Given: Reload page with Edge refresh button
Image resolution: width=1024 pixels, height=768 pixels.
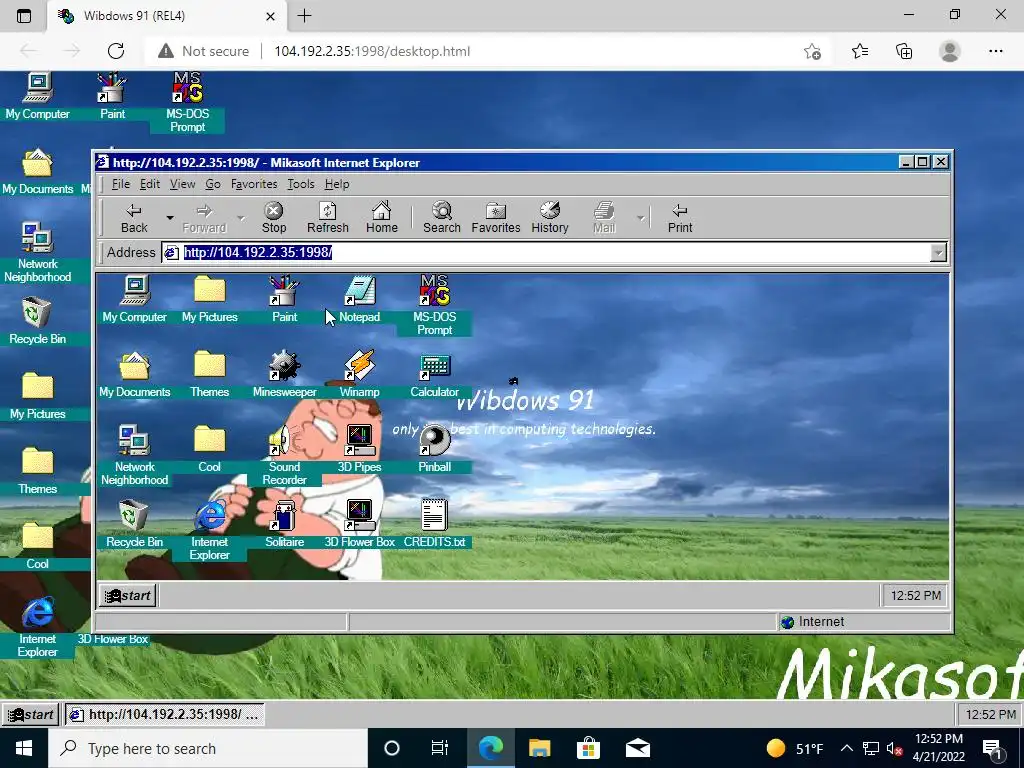Looking at the screenshot, I should click(x=116, y=51).
